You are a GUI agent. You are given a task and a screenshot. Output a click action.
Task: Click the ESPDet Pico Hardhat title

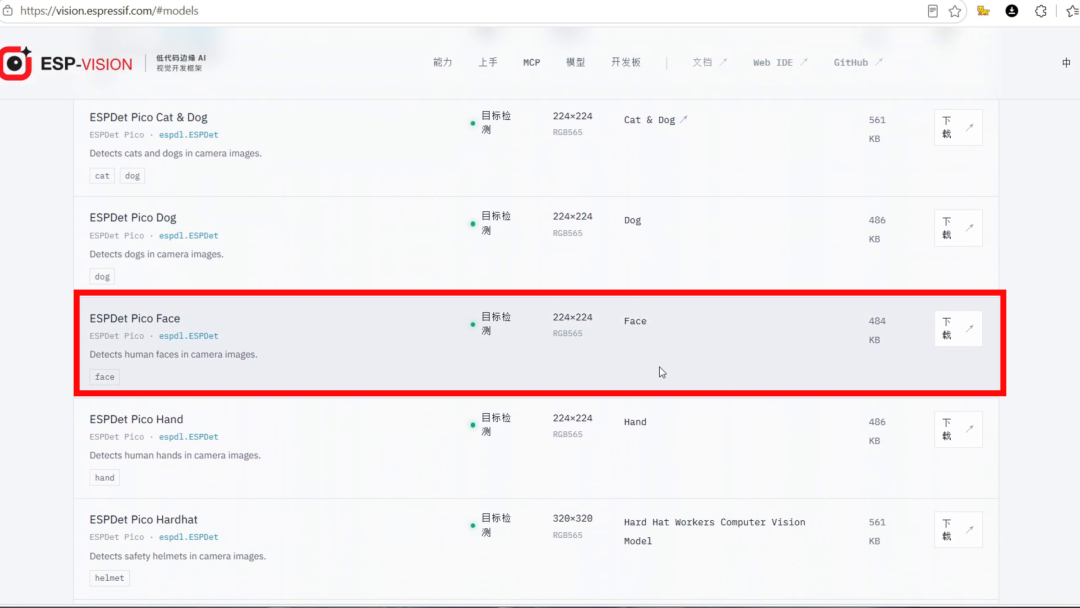pos(143,519)
